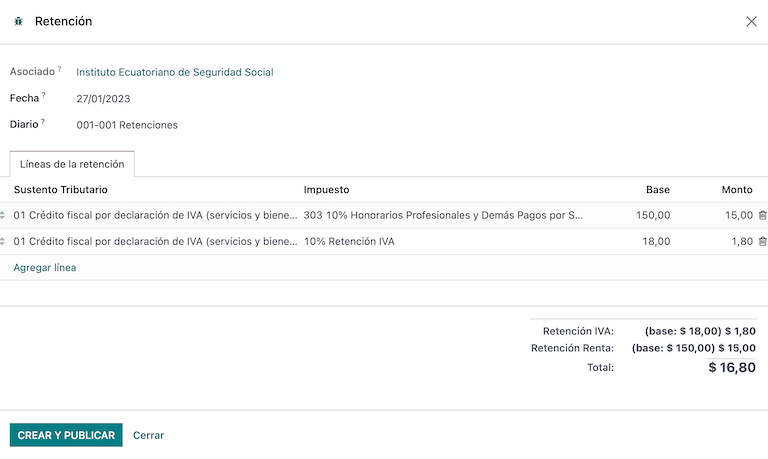This screenshot has width=768, height=459.
Task: Show help tooltip for Diario field
Action: [44, 121]
